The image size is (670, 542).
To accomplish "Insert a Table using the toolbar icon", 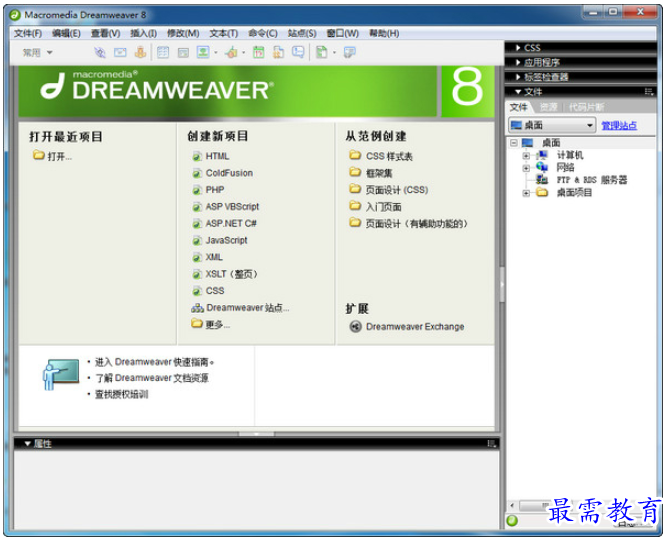I will pyautogui.click(x=163, y=53).
